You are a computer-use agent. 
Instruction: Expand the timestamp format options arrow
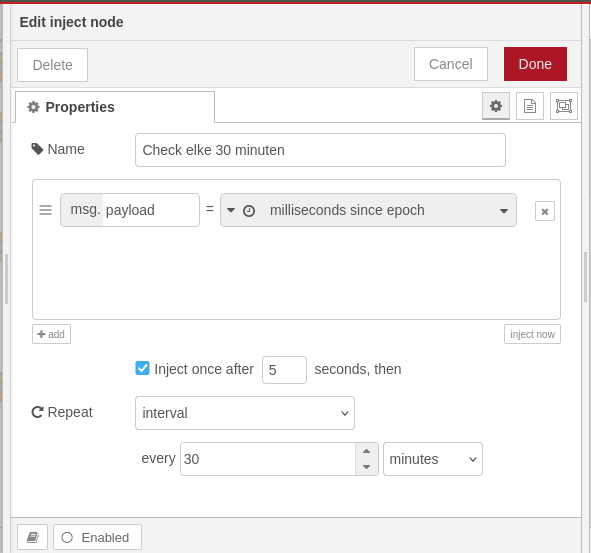504,211
